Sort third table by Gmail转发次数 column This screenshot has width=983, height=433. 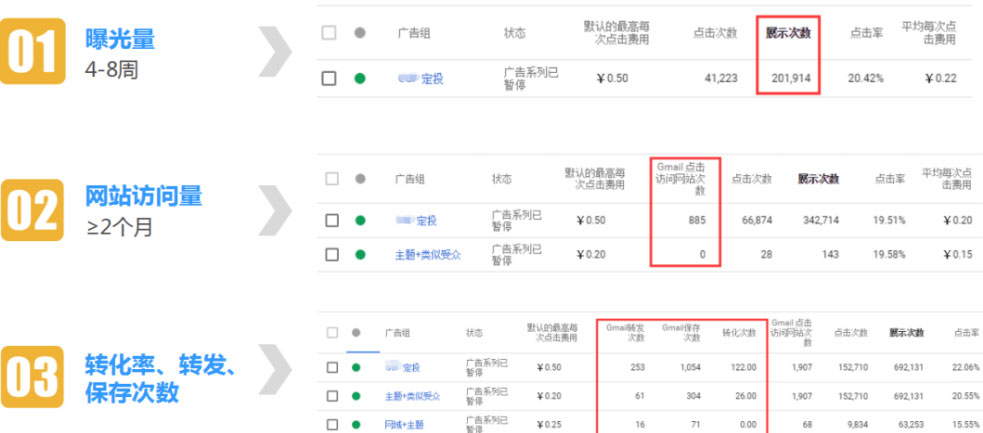point(626,332)
